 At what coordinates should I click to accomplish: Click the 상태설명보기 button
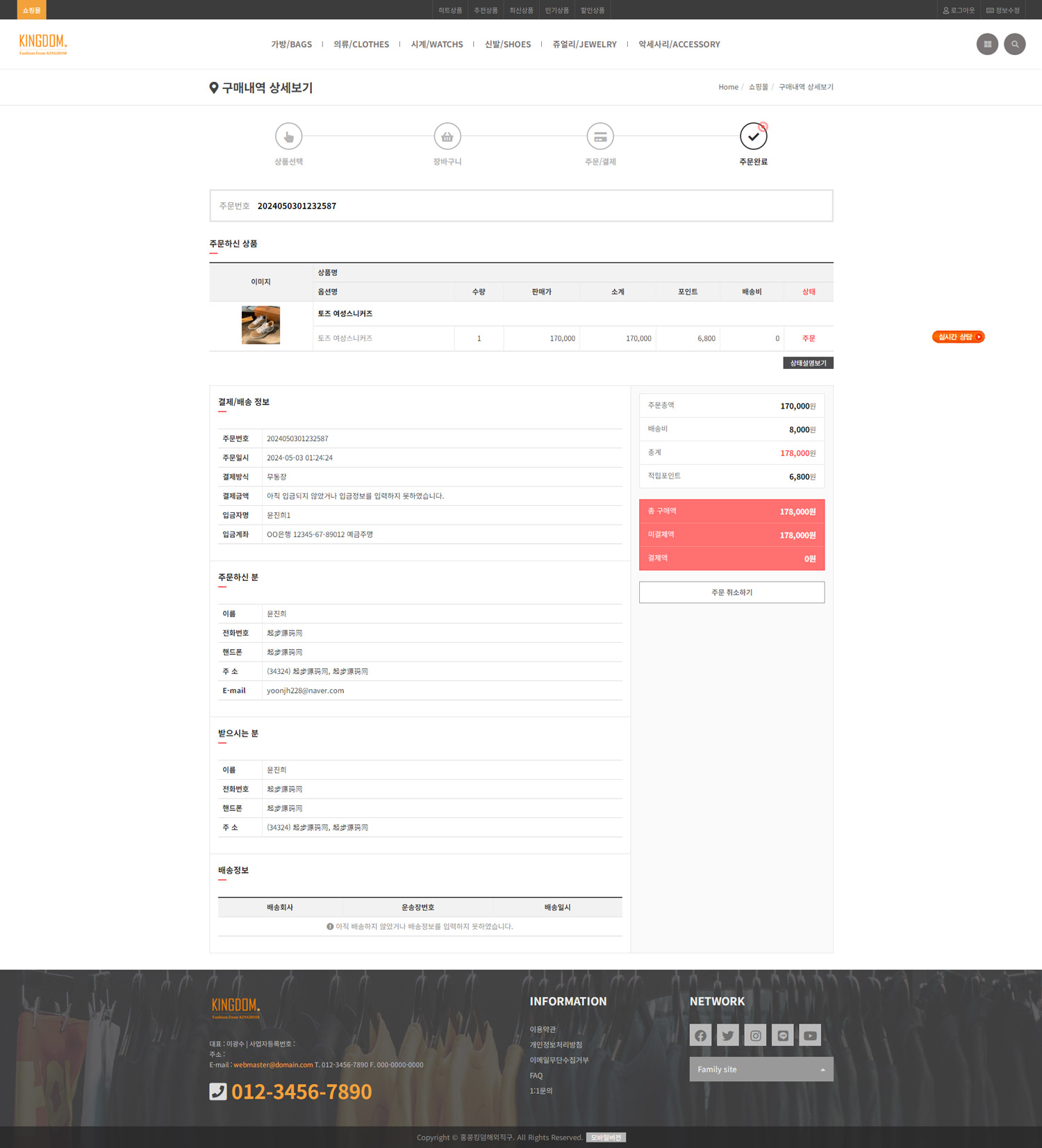tap(808, 363)
